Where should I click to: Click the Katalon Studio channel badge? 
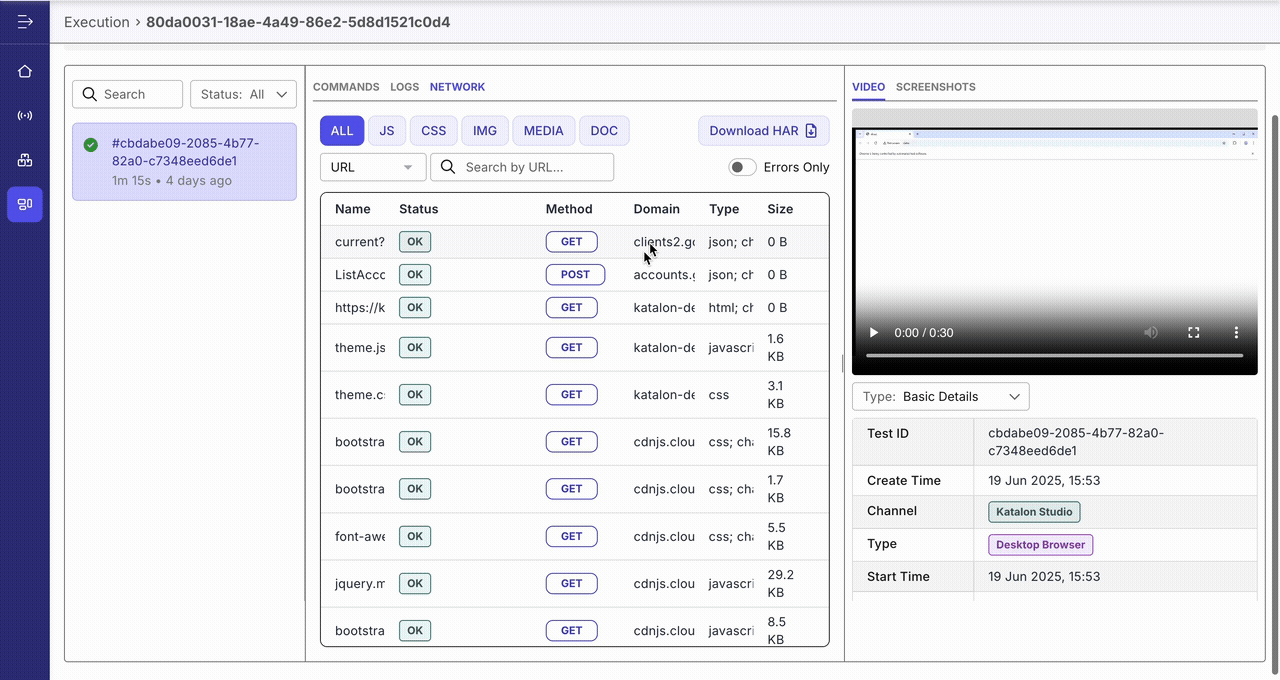coord(1034,512)
